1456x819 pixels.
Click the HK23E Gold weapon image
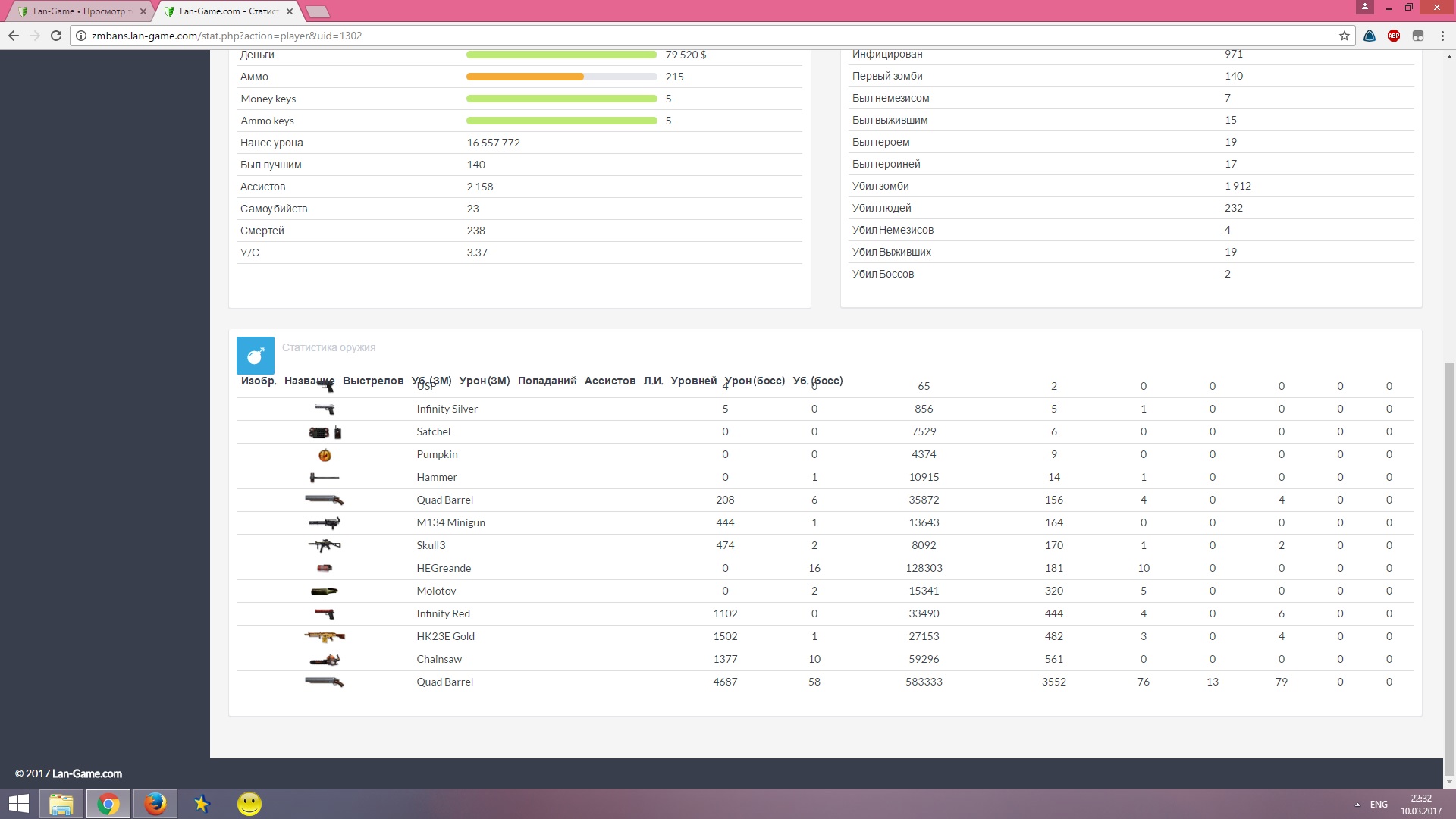tap(325, 637)
